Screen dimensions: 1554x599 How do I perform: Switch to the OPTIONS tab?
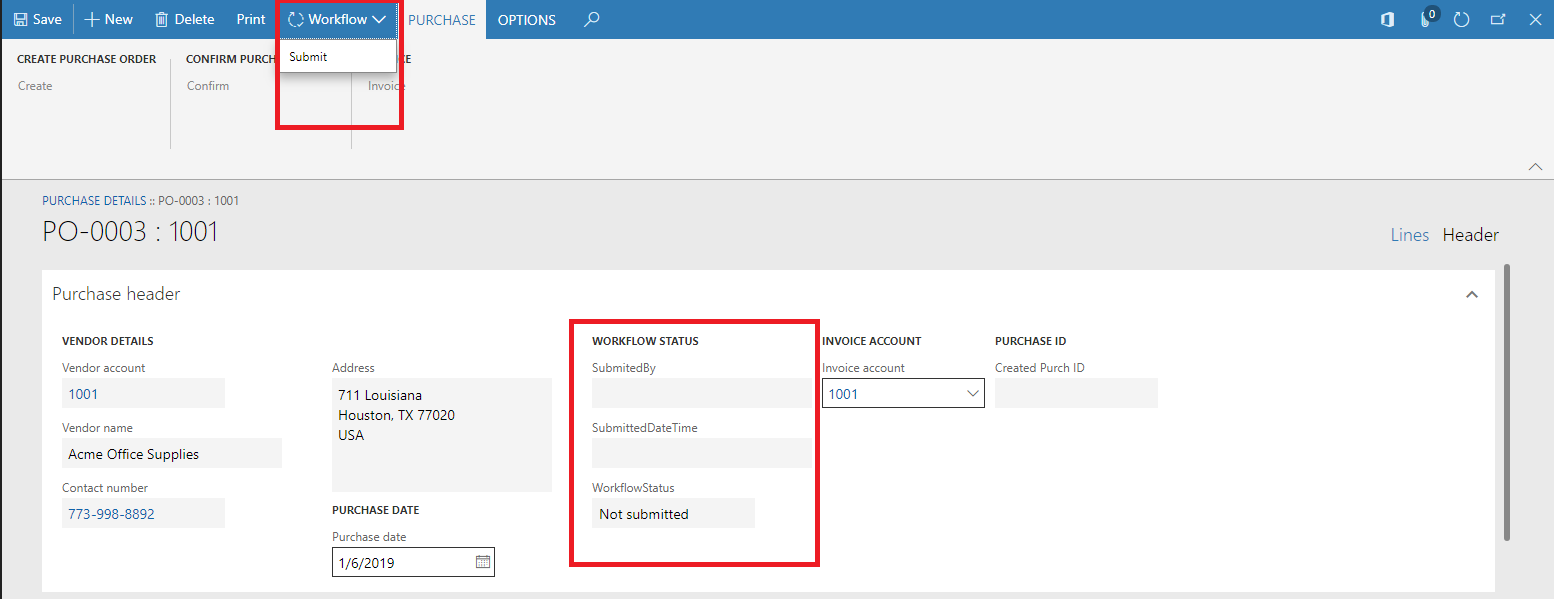pyautogui.click(x=526, y=19)
